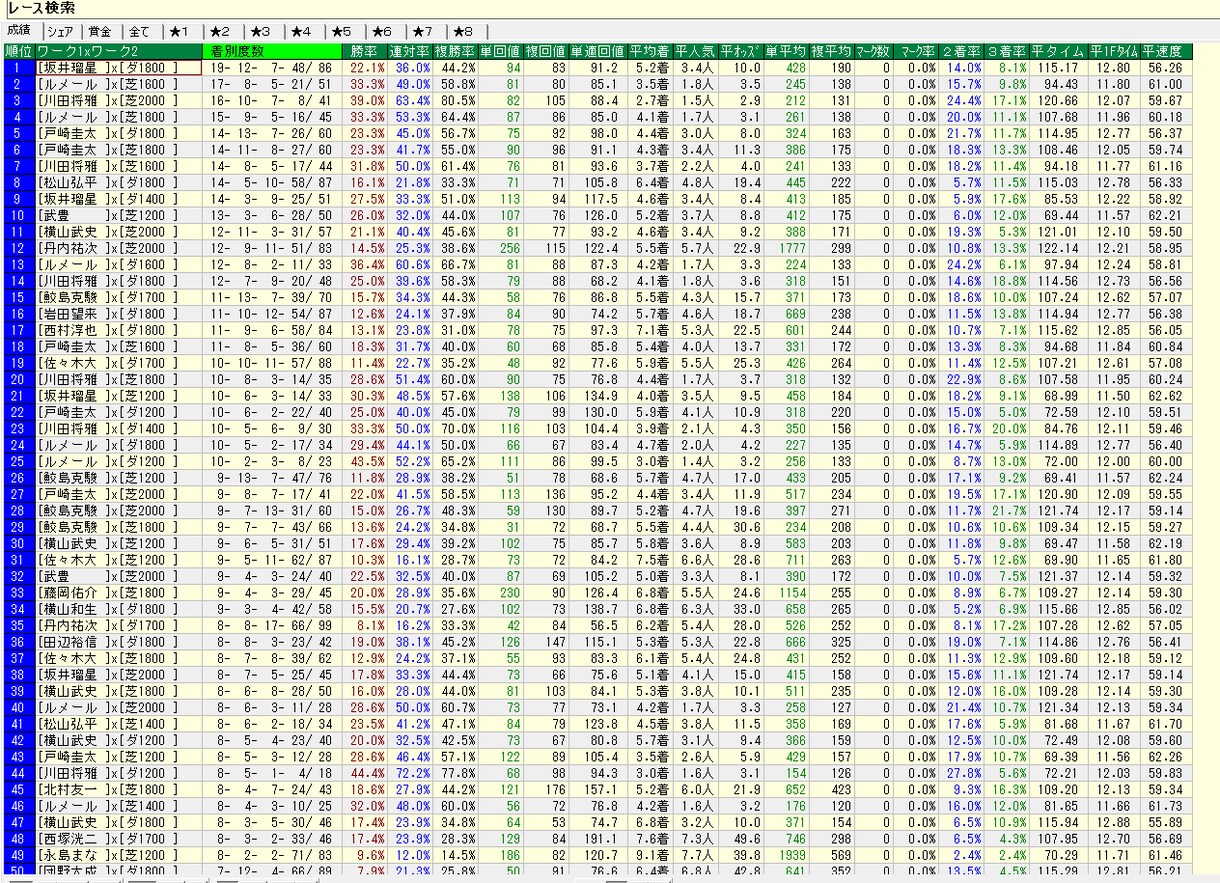
Task: Select the [武豊]x[芝1200] row entry
Action: coord(119,215)
